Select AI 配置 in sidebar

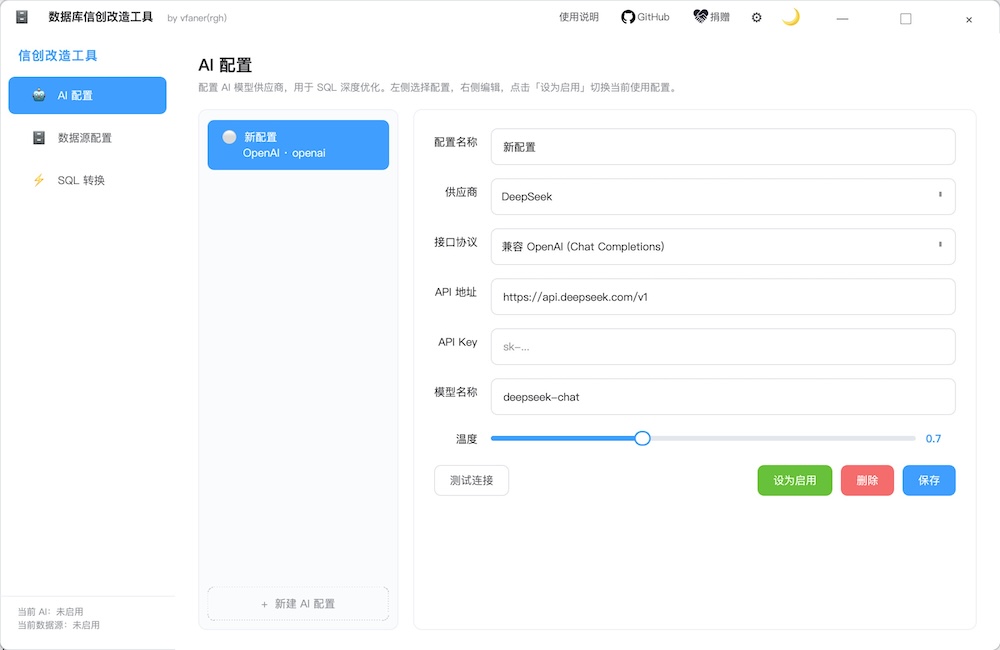coord(87,96)
